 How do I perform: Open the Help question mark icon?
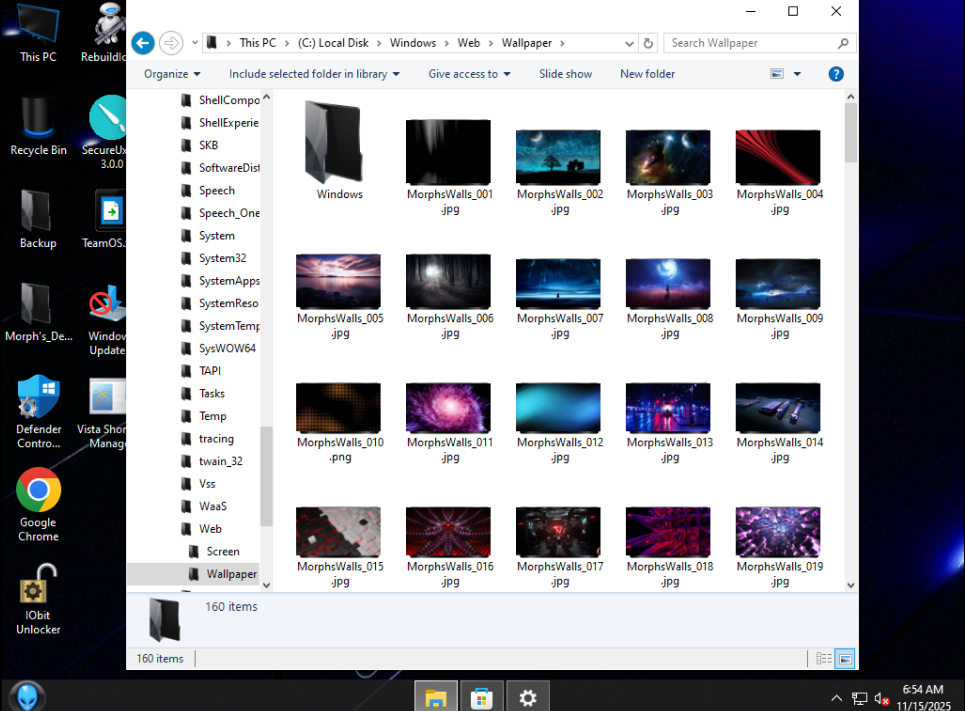point(836,74)
